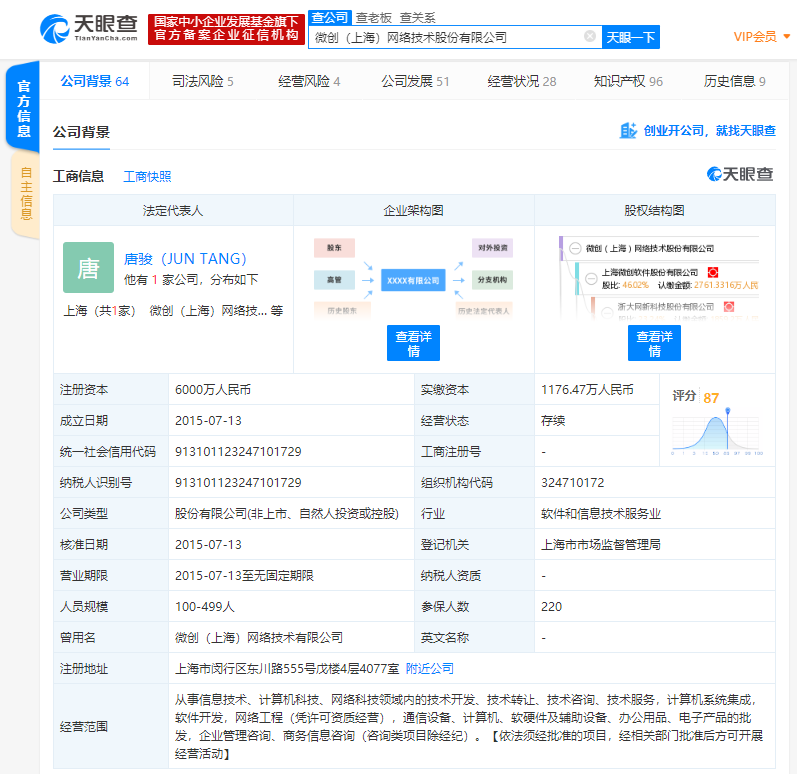
Task: Collapse 上海微创软件股份有限公司 equity node
Action: pos(591,278)
